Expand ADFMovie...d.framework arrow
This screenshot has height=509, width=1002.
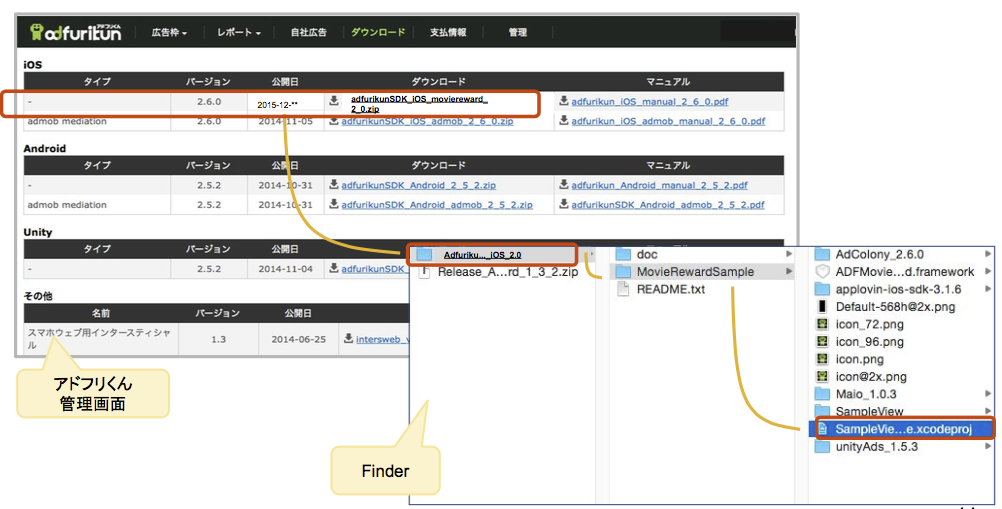click(x=988, y=272)
